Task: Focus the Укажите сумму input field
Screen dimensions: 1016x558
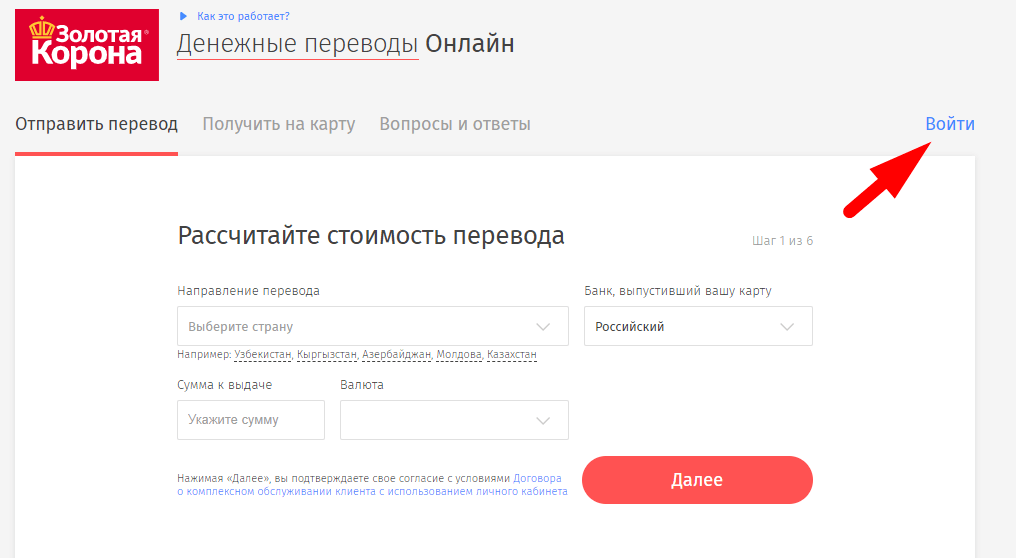Action: [251, 420]
